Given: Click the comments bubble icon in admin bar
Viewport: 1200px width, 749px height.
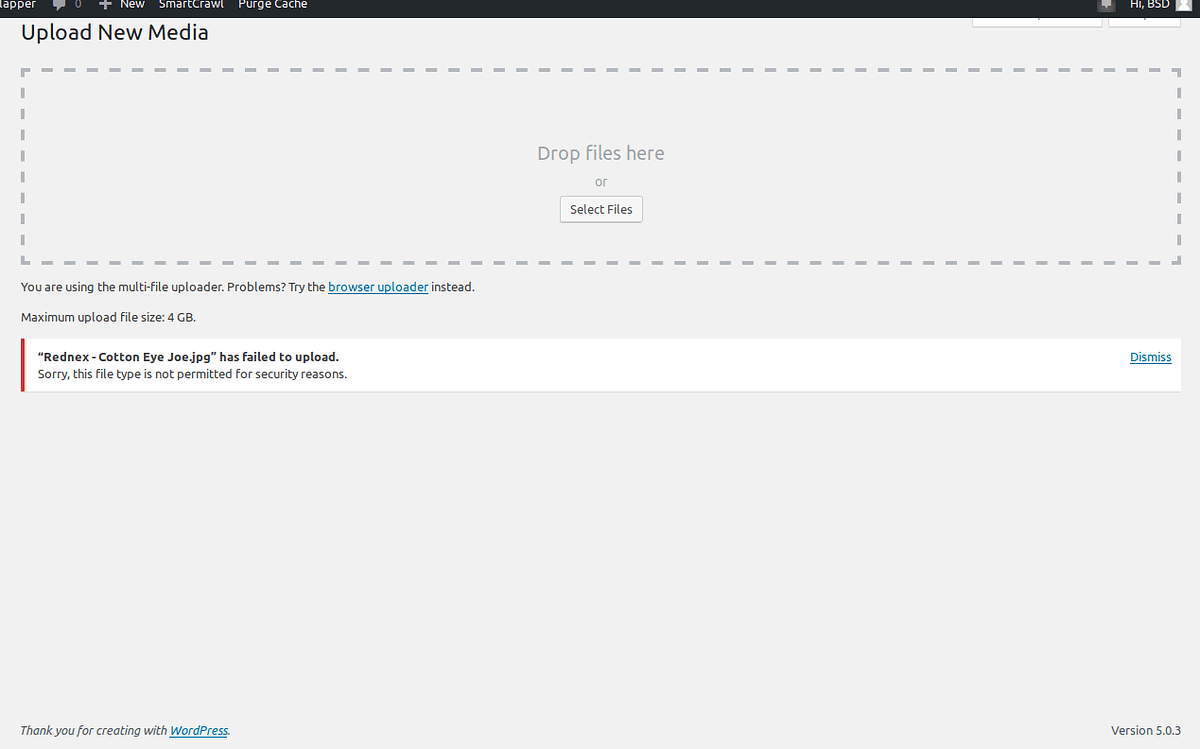Looking at the screenshot, I should coord(60,5).
